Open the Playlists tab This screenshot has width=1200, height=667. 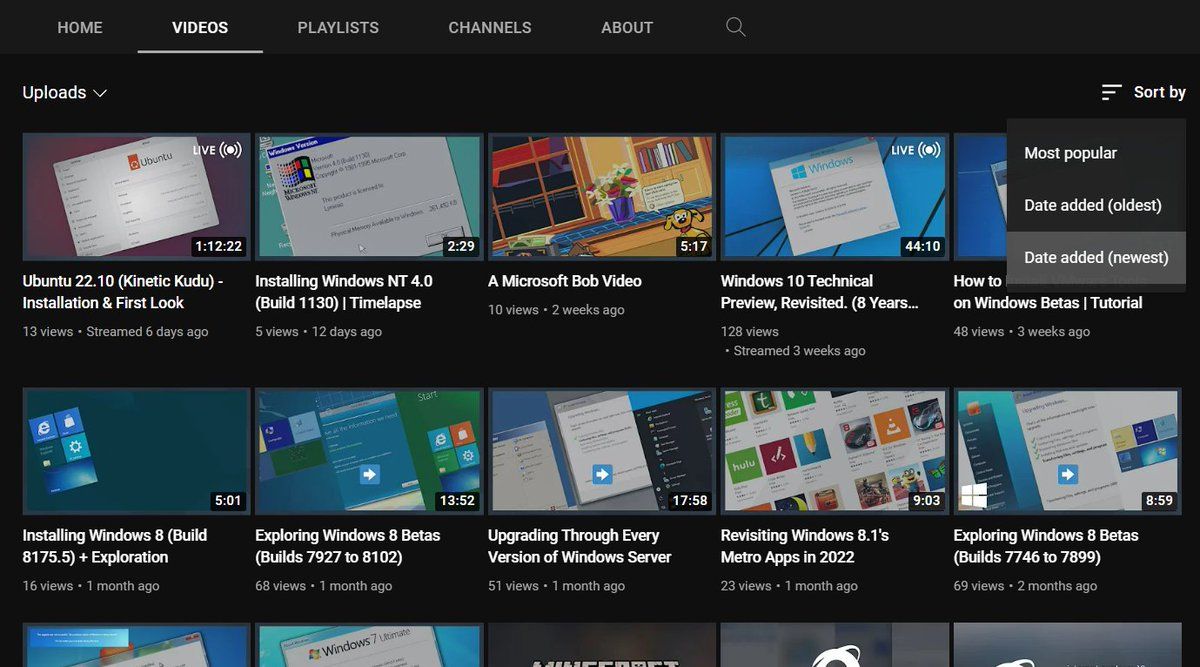(338, 27)
